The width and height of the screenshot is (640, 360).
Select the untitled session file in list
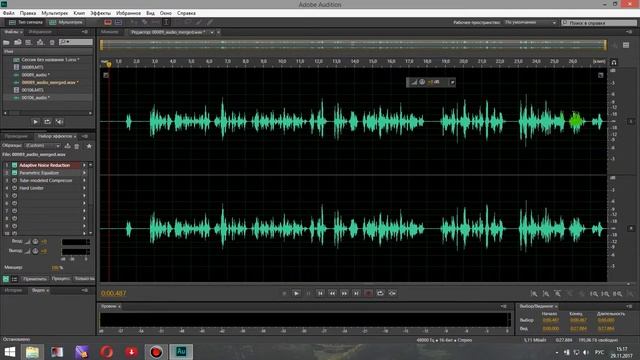tap(50, 60)
